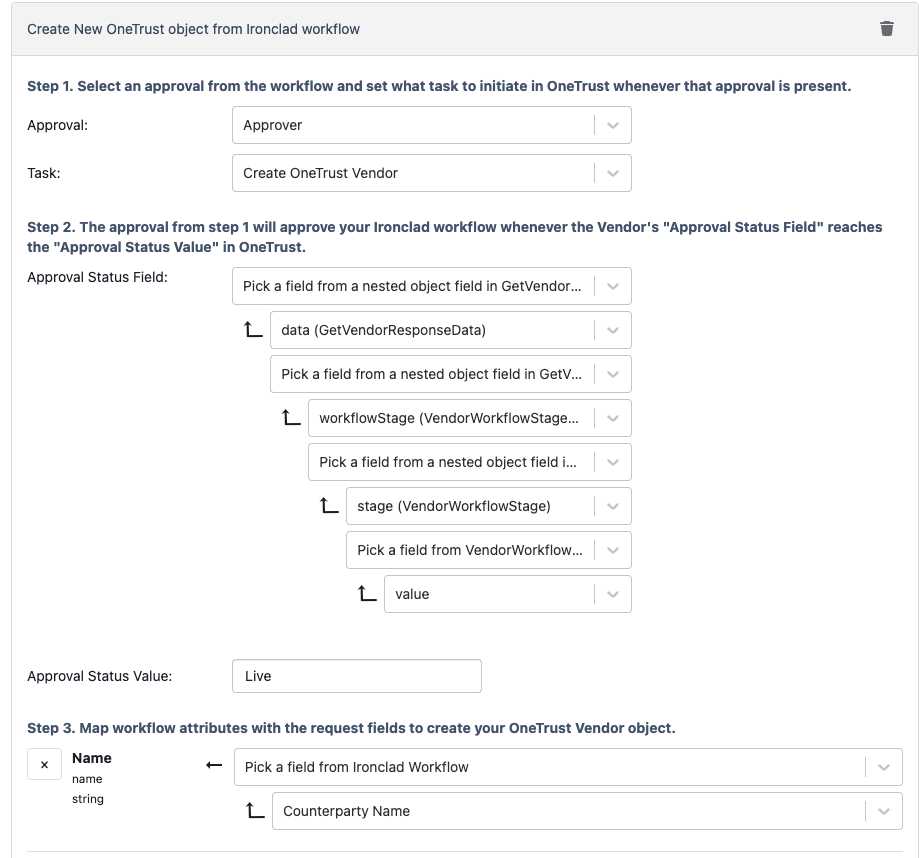Open the 'Pick a field from a nested object field in GetV...' dropdown
Screen dimensions: 919x858
coord(451,374)
